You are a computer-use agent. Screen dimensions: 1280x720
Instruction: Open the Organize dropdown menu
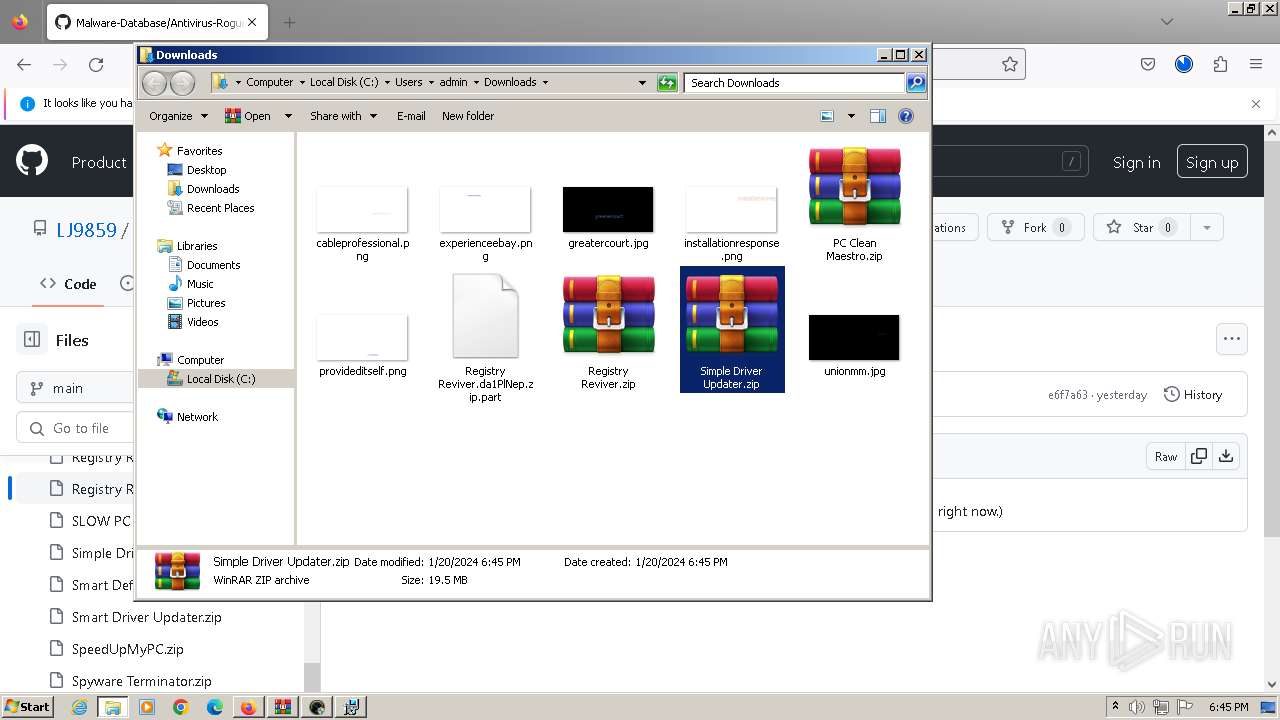178,116
